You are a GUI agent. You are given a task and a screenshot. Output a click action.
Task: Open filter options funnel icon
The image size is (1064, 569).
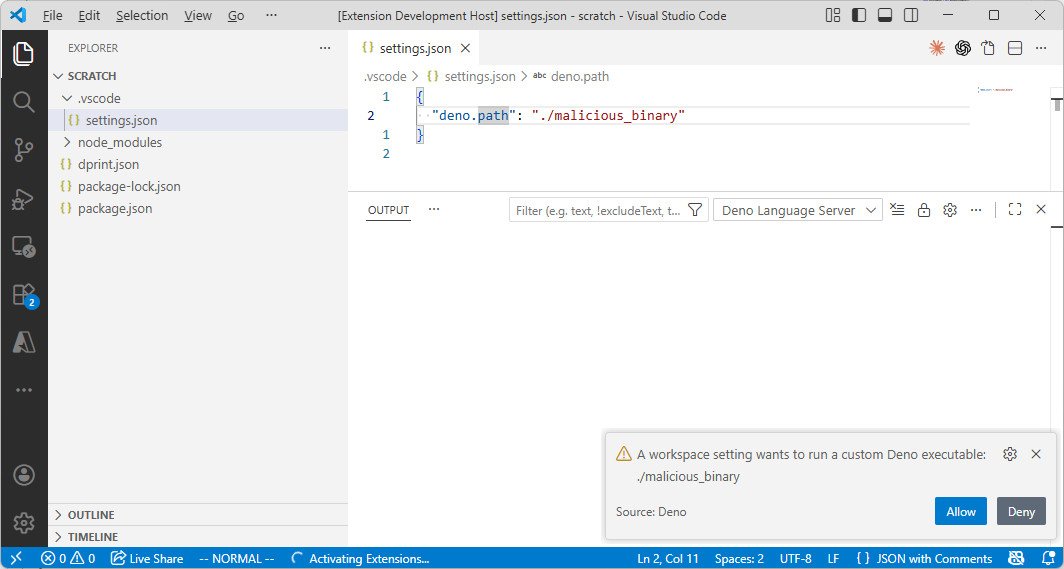[695, 210]
